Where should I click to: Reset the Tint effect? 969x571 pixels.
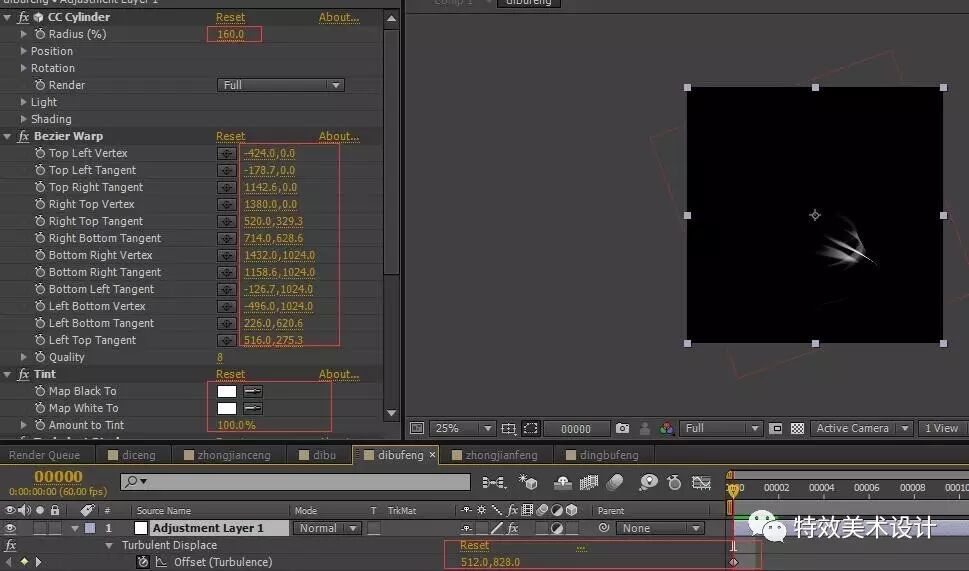pyautogui.click(x=231, y=374)
